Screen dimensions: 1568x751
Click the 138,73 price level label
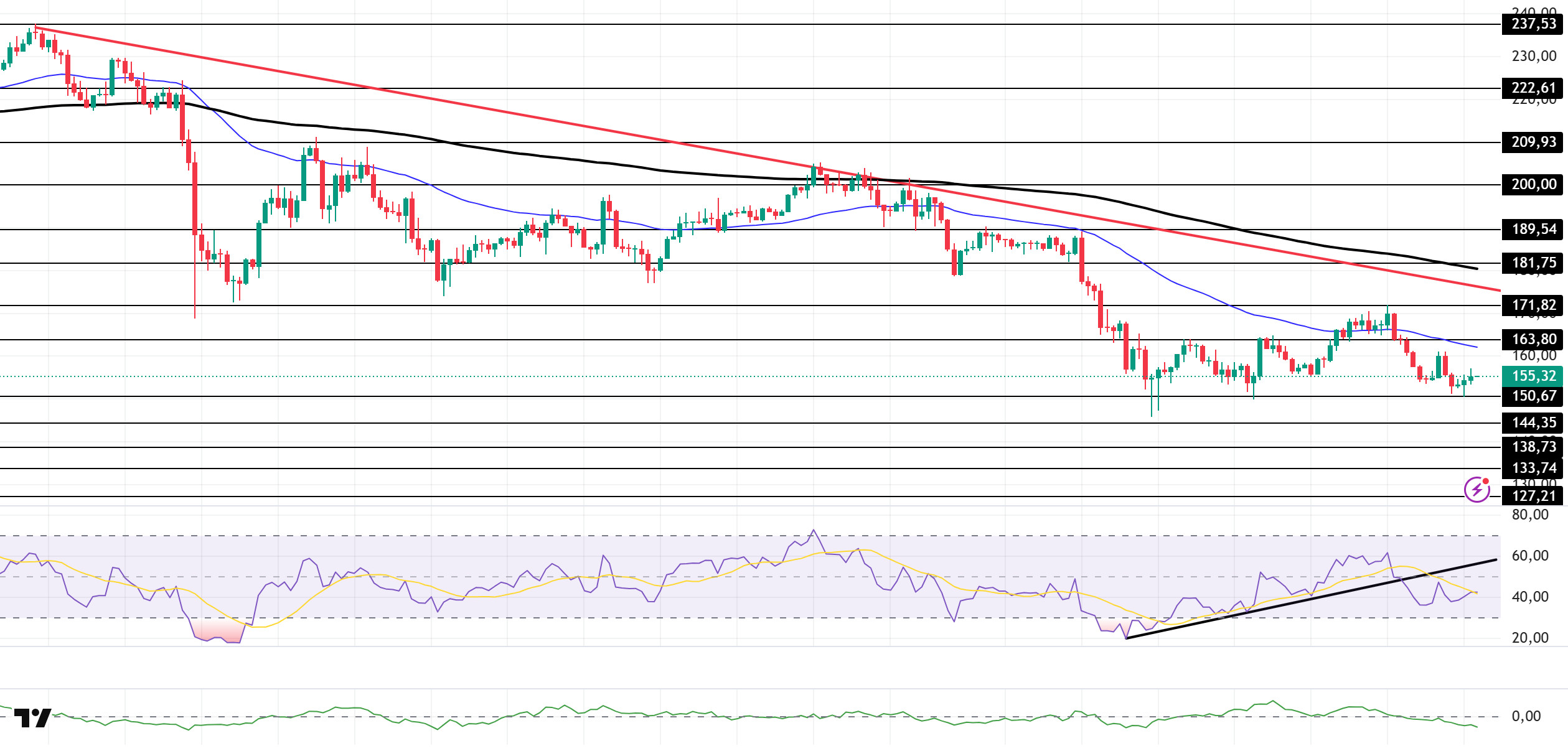1534,446
